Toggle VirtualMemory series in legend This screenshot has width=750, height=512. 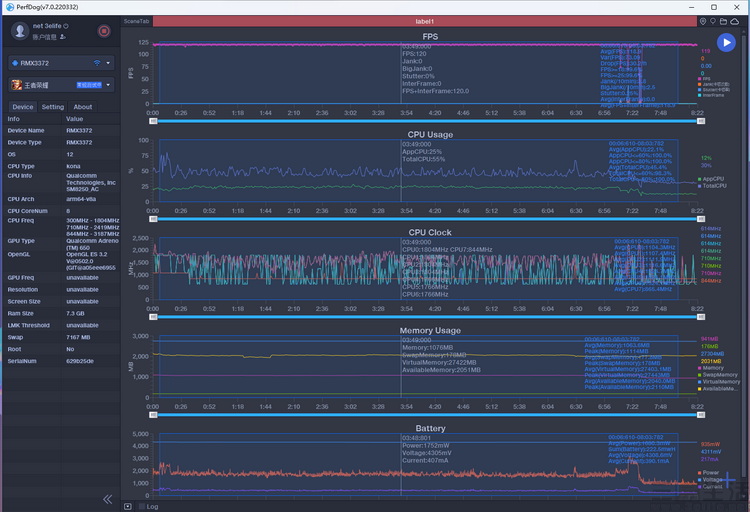719,382
